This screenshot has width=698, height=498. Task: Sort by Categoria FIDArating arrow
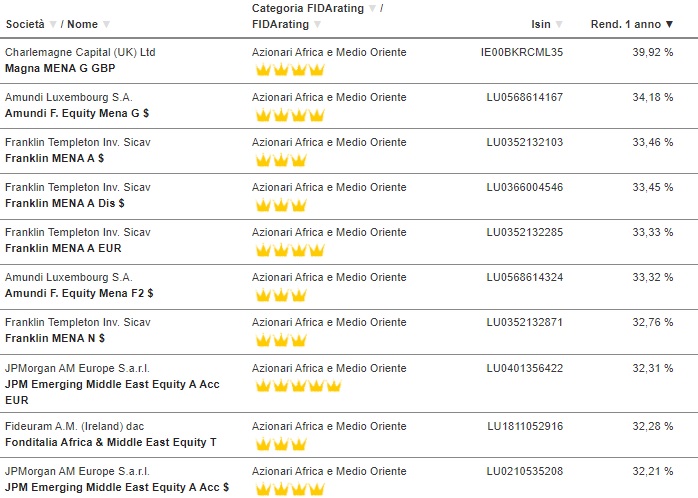tap(372, 8)
